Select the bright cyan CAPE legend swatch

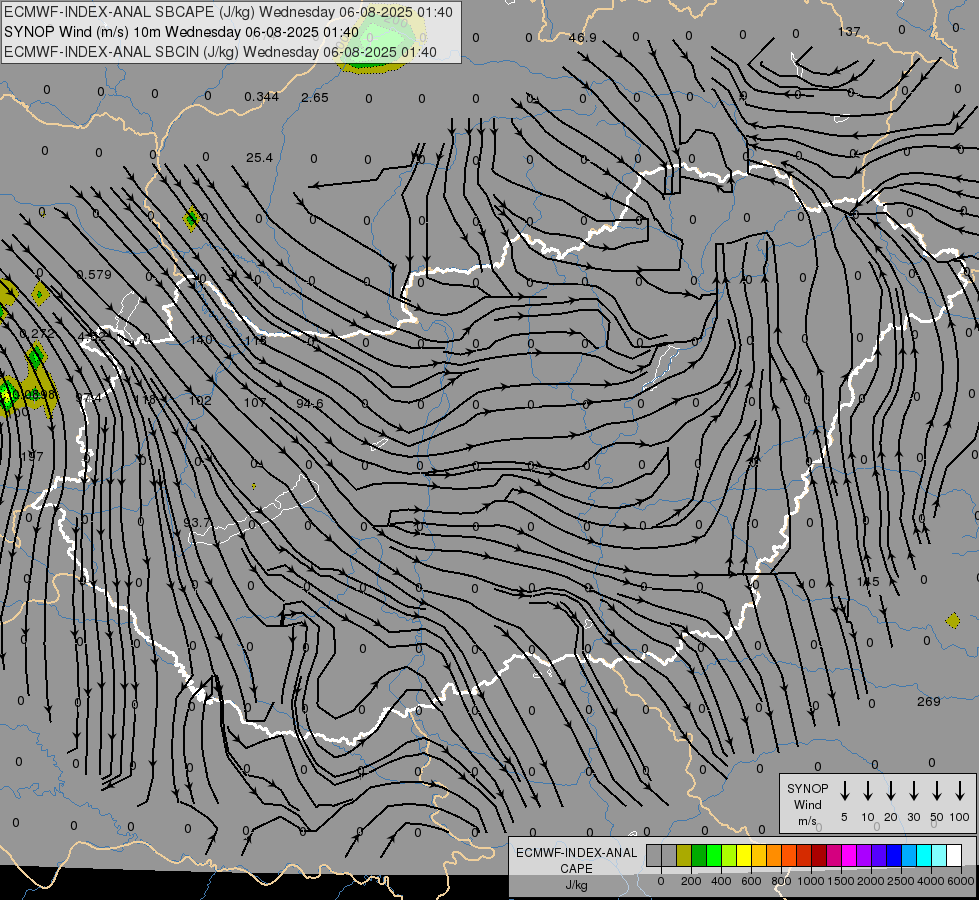point(923,856)
